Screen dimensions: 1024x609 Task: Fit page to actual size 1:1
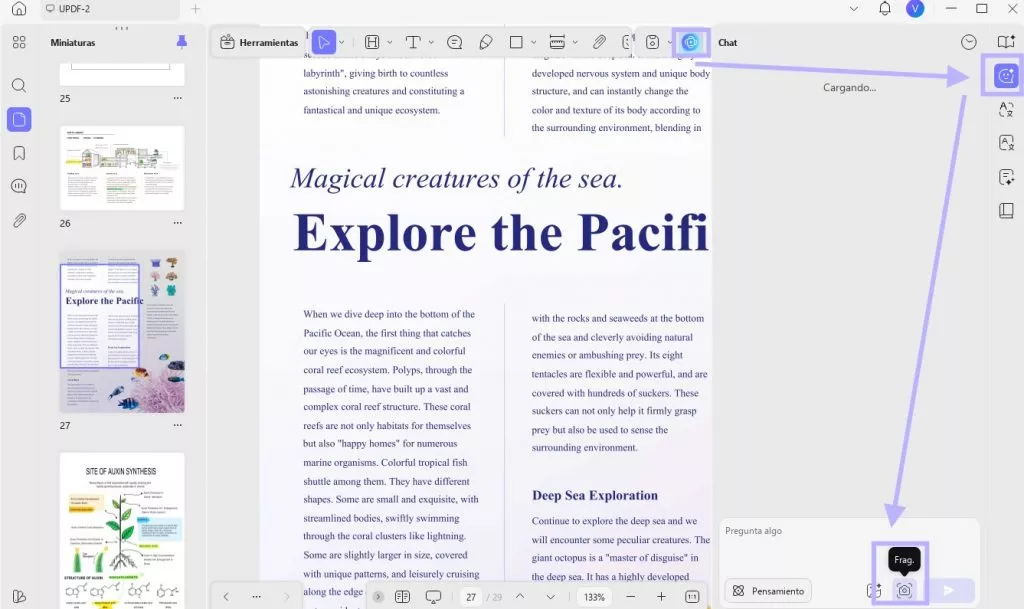[692, 597]
